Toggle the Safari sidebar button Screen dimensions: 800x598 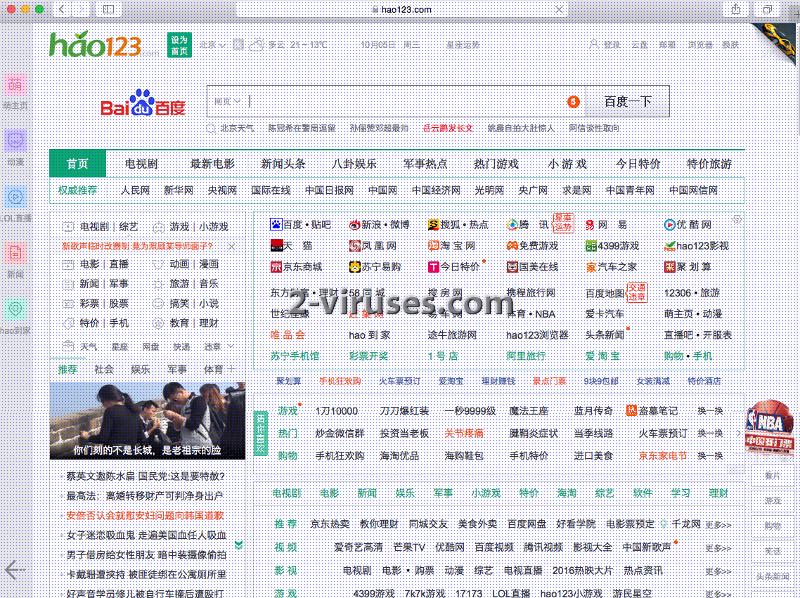tap(108, 9)
